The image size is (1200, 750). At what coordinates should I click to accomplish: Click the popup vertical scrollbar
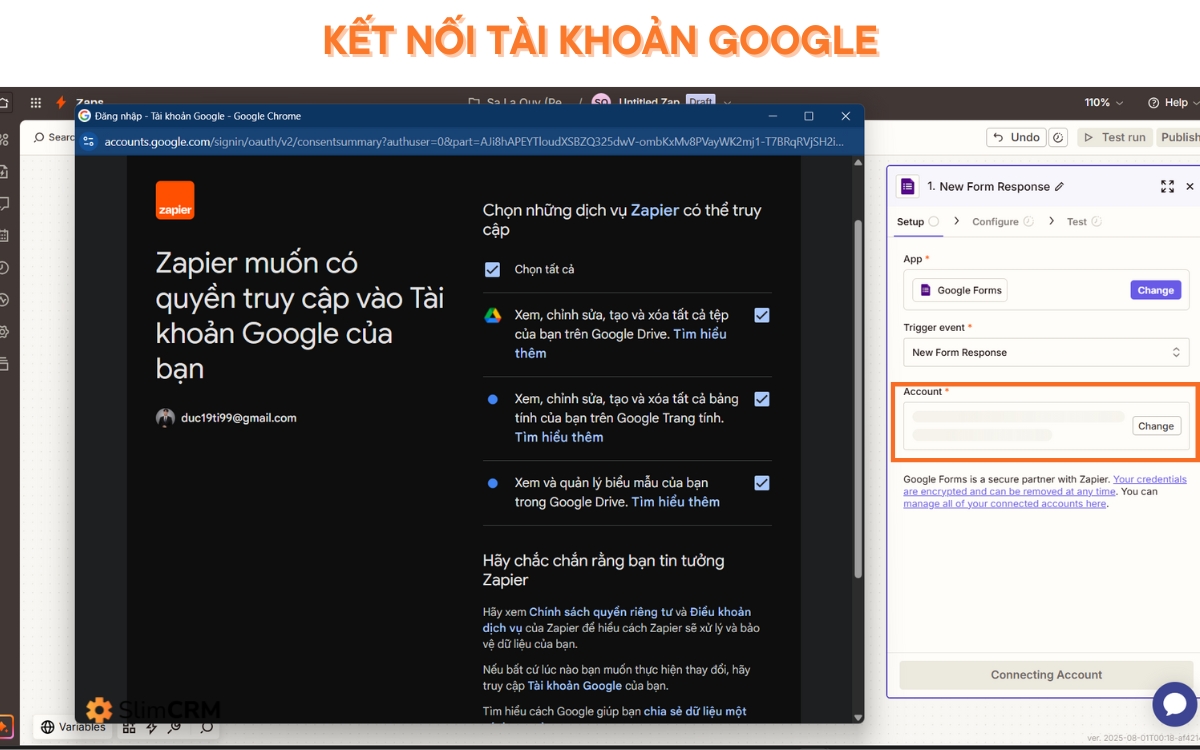coord(858,400)
